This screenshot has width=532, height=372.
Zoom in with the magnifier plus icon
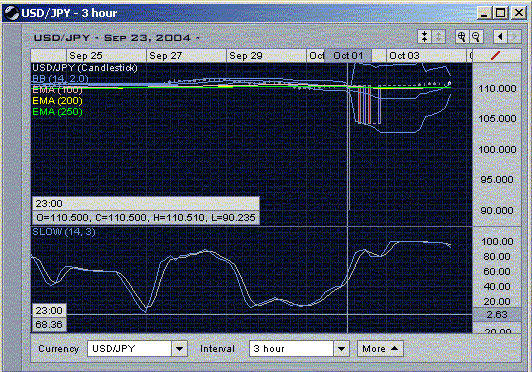tap(461, 37)
